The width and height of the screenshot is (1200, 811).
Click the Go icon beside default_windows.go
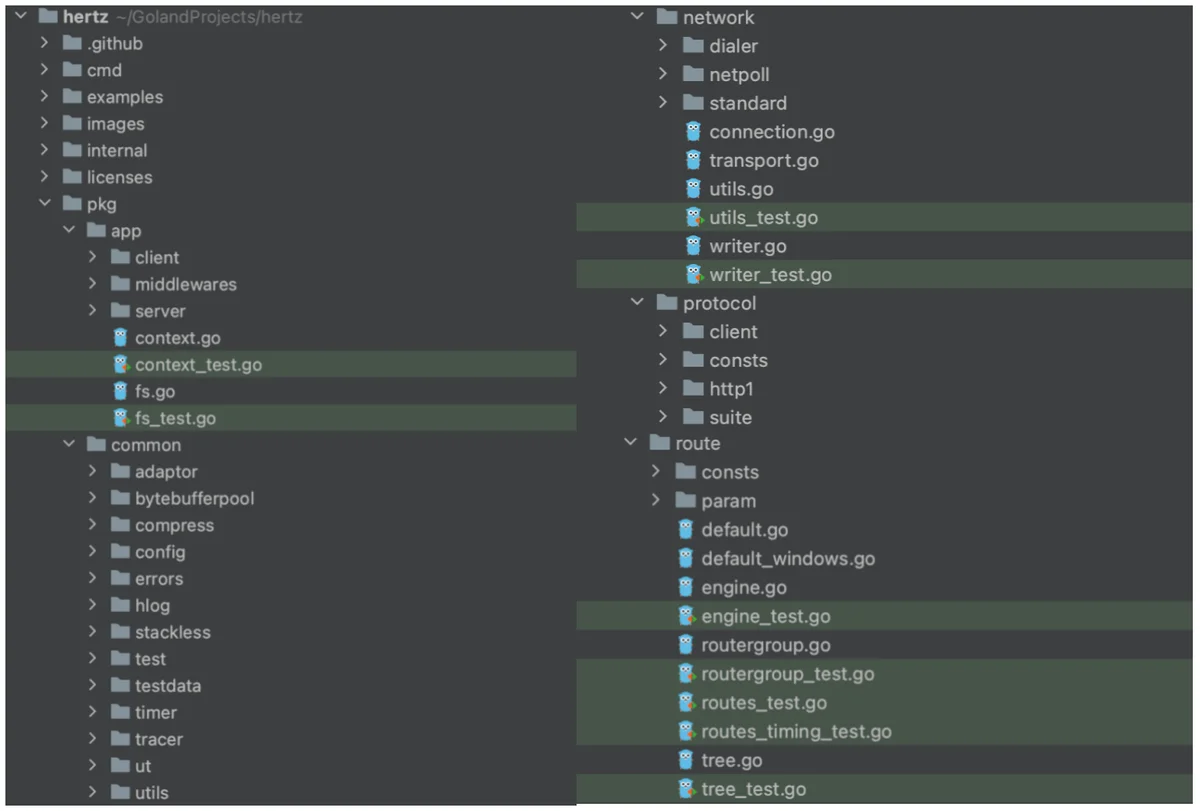coord(685,559)
